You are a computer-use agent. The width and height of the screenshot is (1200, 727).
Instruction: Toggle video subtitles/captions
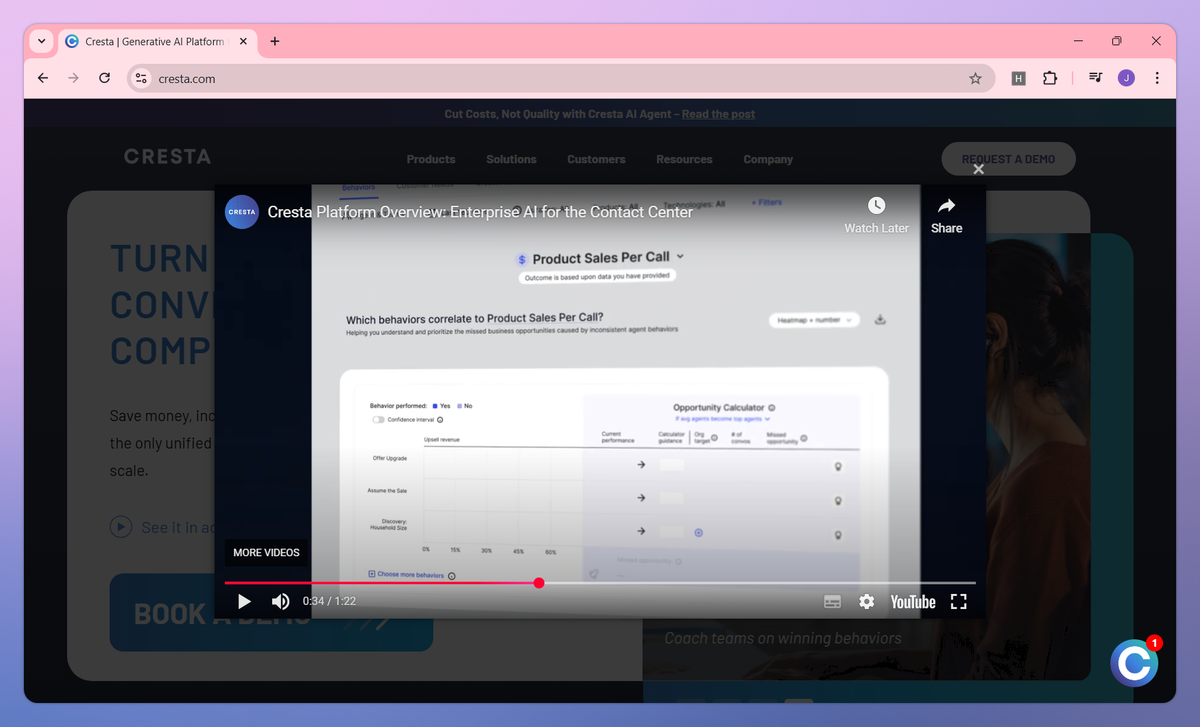click(832, 602)
